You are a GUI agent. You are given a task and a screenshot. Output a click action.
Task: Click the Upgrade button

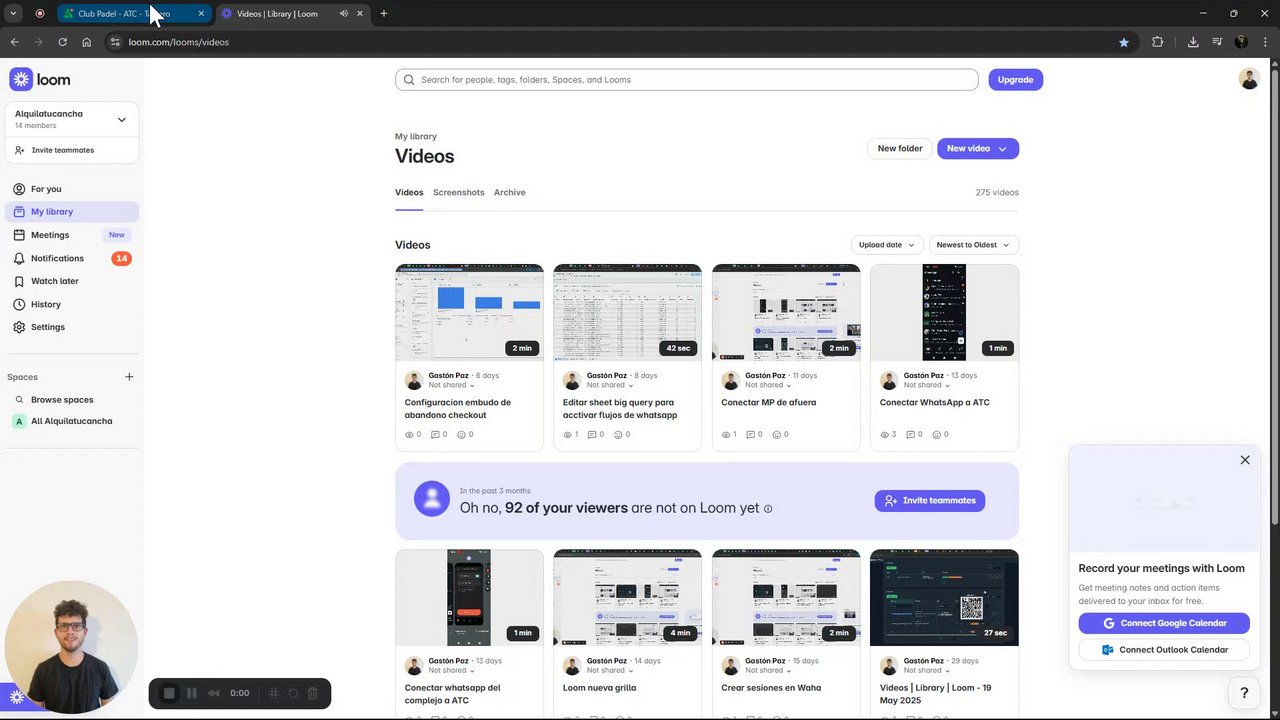(x=1015, y=80)
